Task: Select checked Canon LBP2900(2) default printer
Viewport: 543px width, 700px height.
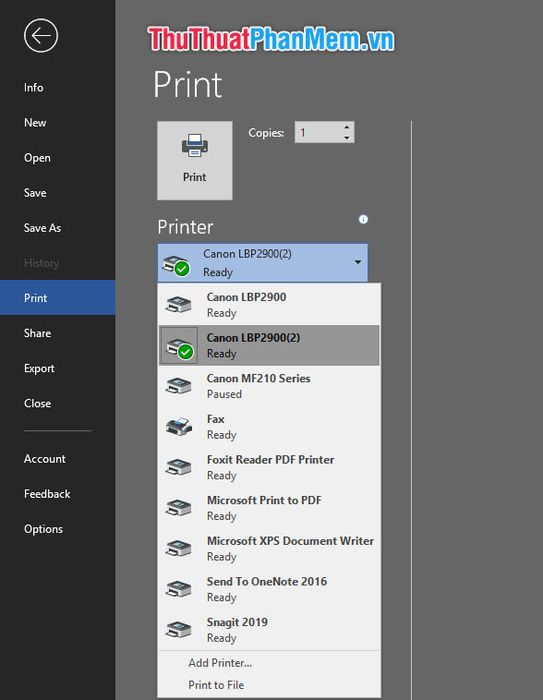Action: pyautogui.click(x=270, y=346)
